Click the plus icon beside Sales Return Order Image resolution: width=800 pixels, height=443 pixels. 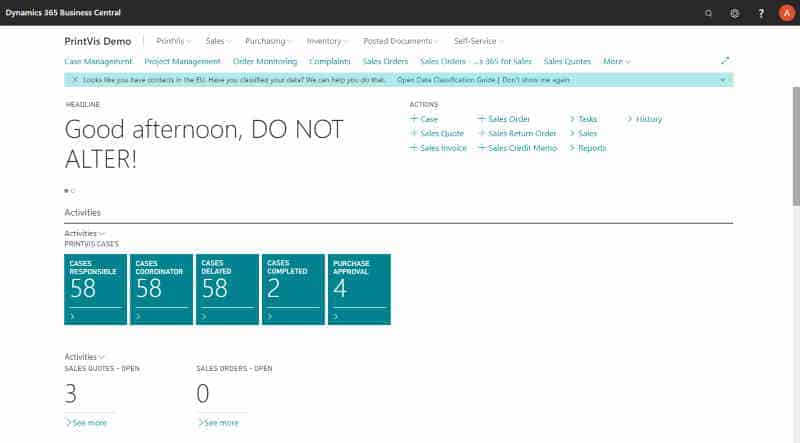click(481, 133)
